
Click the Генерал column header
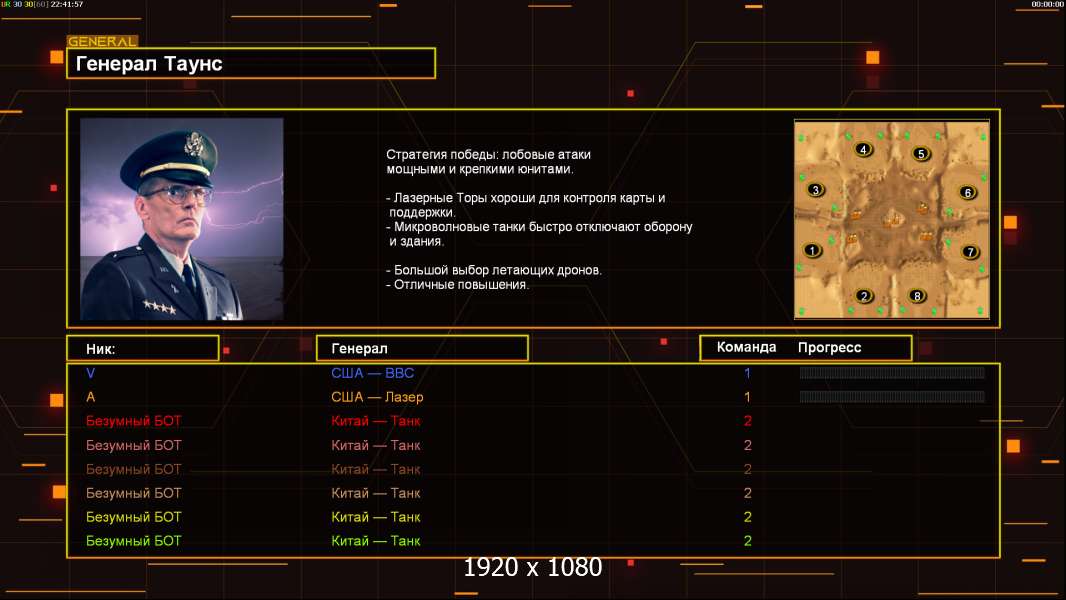coord(422,349)
